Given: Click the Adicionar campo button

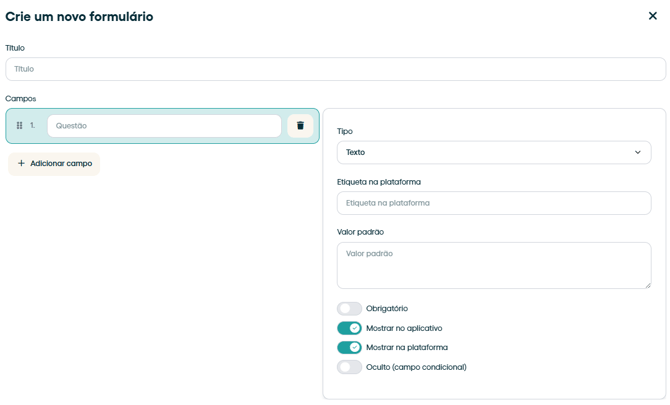Looking at the screenshot, I should pyautogui.click(x=55, y=164).
